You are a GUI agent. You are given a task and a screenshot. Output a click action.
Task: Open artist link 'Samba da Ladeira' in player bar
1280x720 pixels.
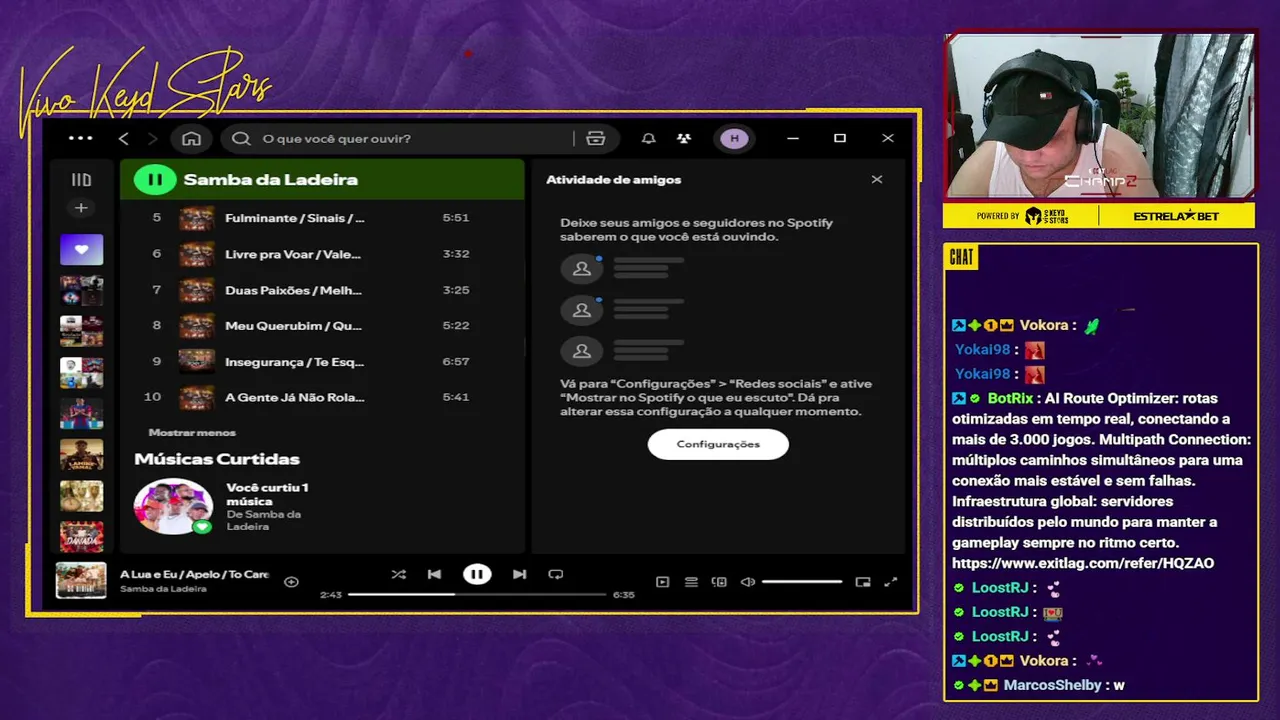pos(163,589)
